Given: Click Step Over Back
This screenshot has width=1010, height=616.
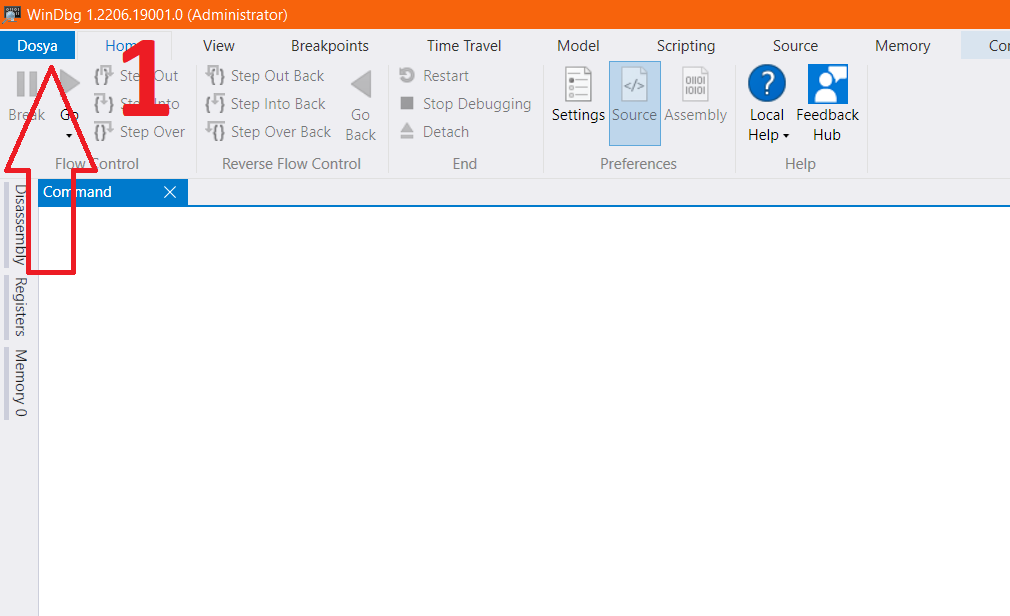Looking at the screenshot, I should point(269,132).
